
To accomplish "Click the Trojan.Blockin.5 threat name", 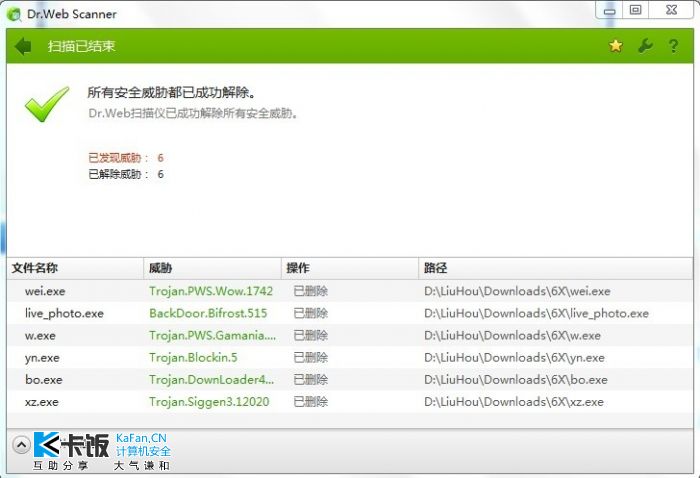I will pos(195,357).
